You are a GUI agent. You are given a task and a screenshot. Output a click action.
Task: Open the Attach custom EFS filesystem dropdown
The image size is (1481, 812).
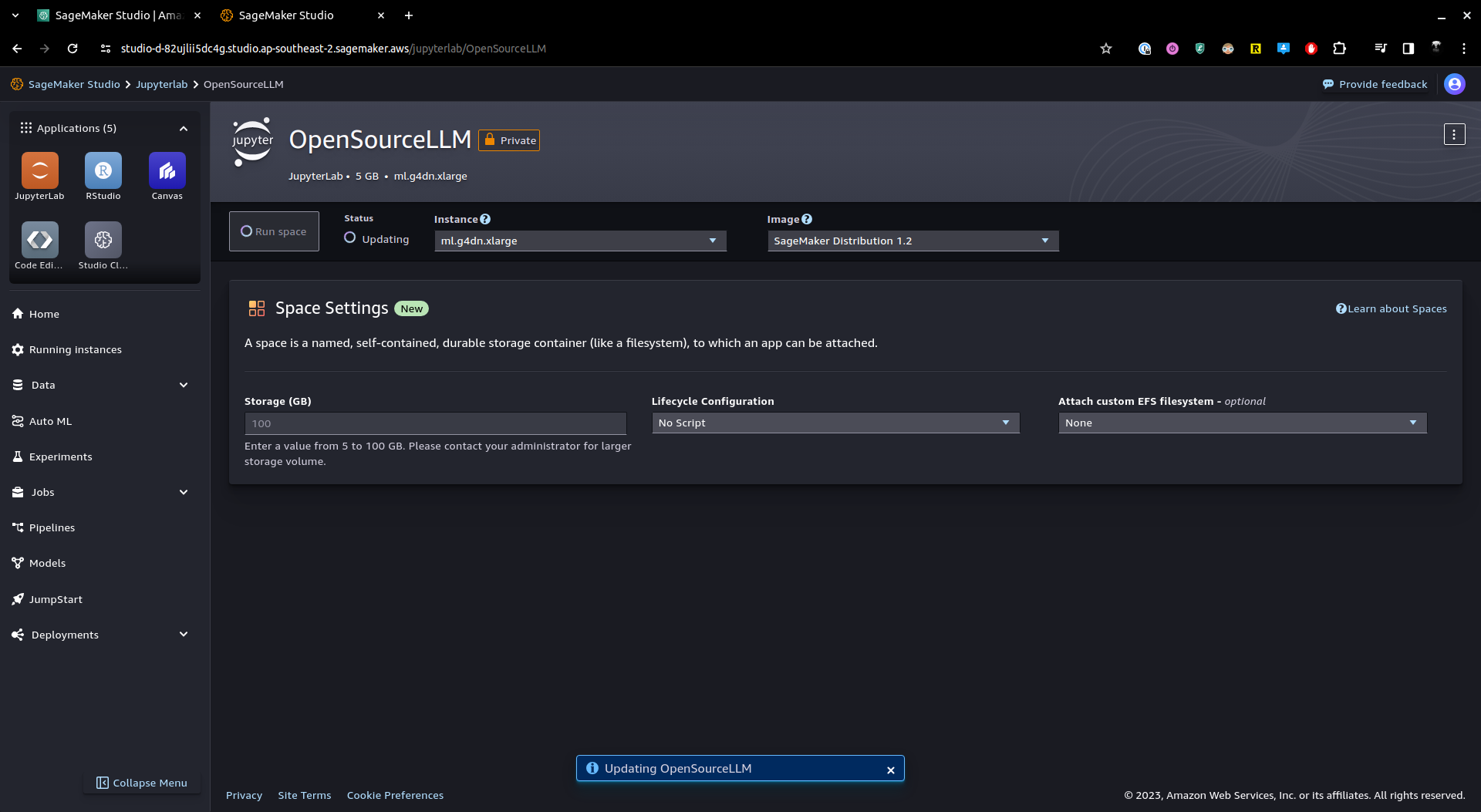(1242, 423)
